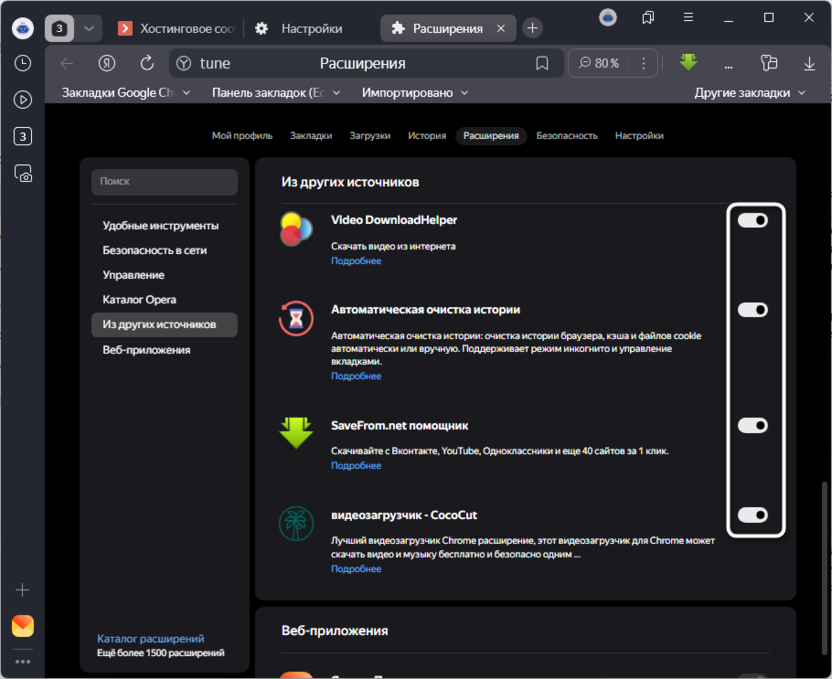Click CocoCut palm tree icon
Viewport: 832px width, 679px height.
tap(296, 524)
